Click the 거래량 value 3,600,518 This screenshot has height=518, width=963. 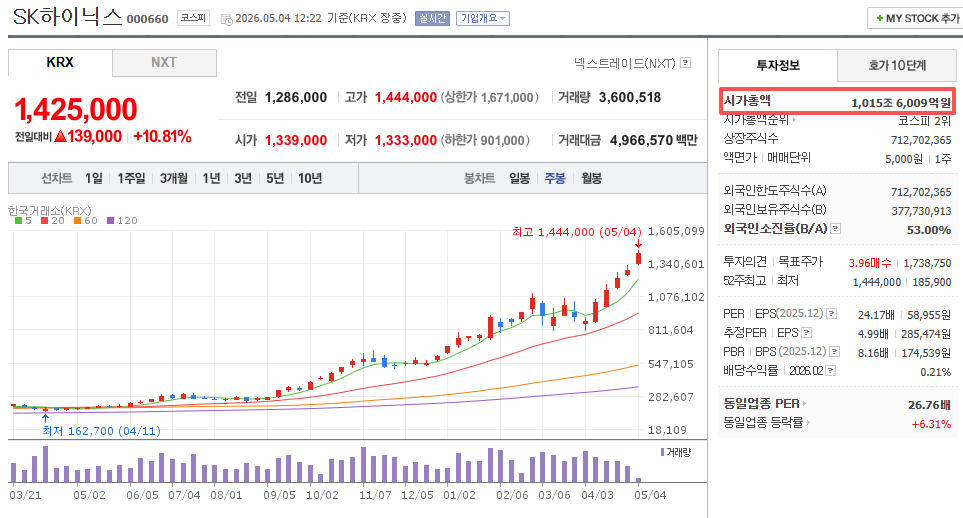point(630,98)
